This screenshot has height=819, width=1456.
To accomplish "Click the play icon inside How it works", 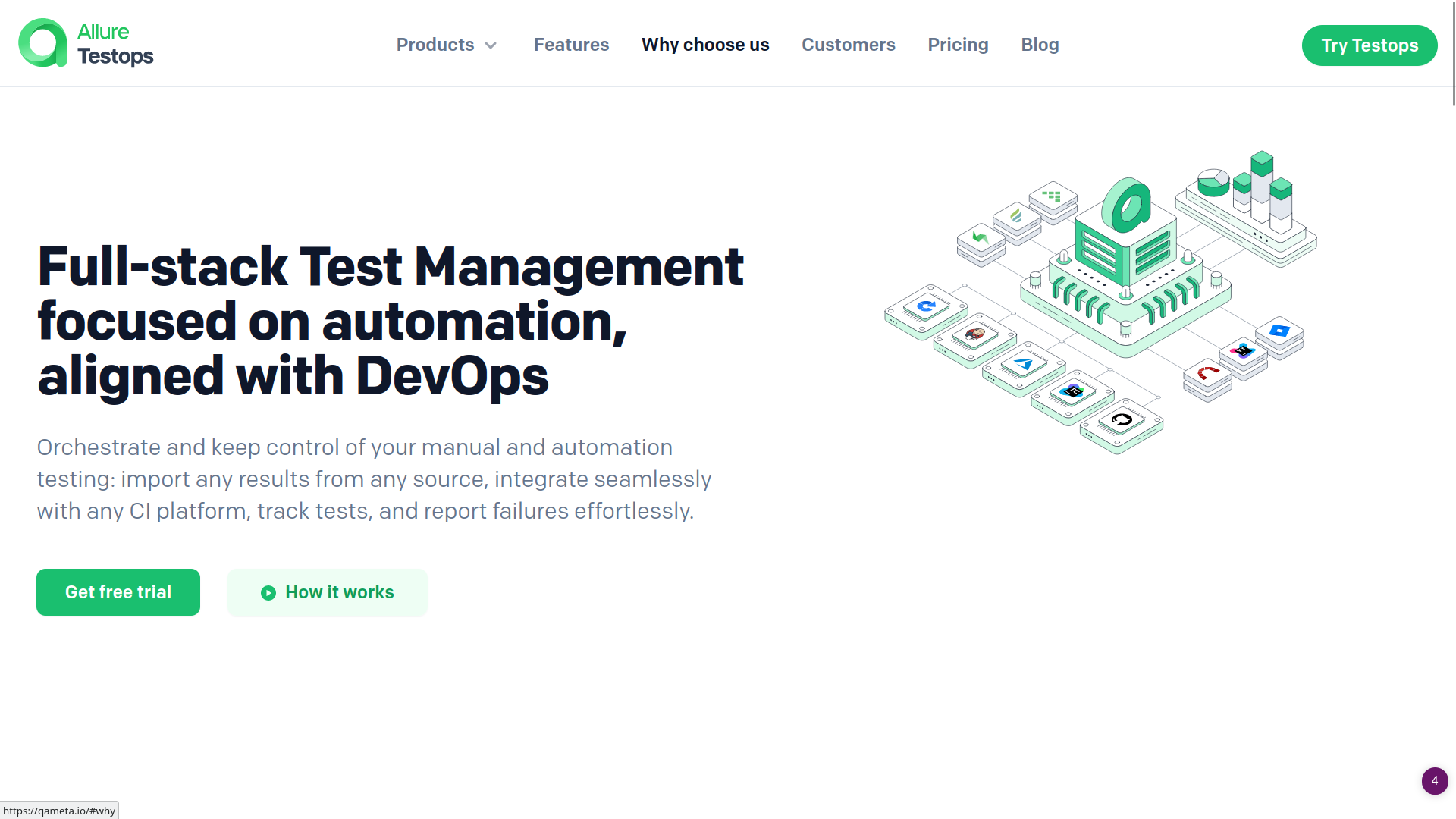I will pyautogui.click(x=267, y=592).
